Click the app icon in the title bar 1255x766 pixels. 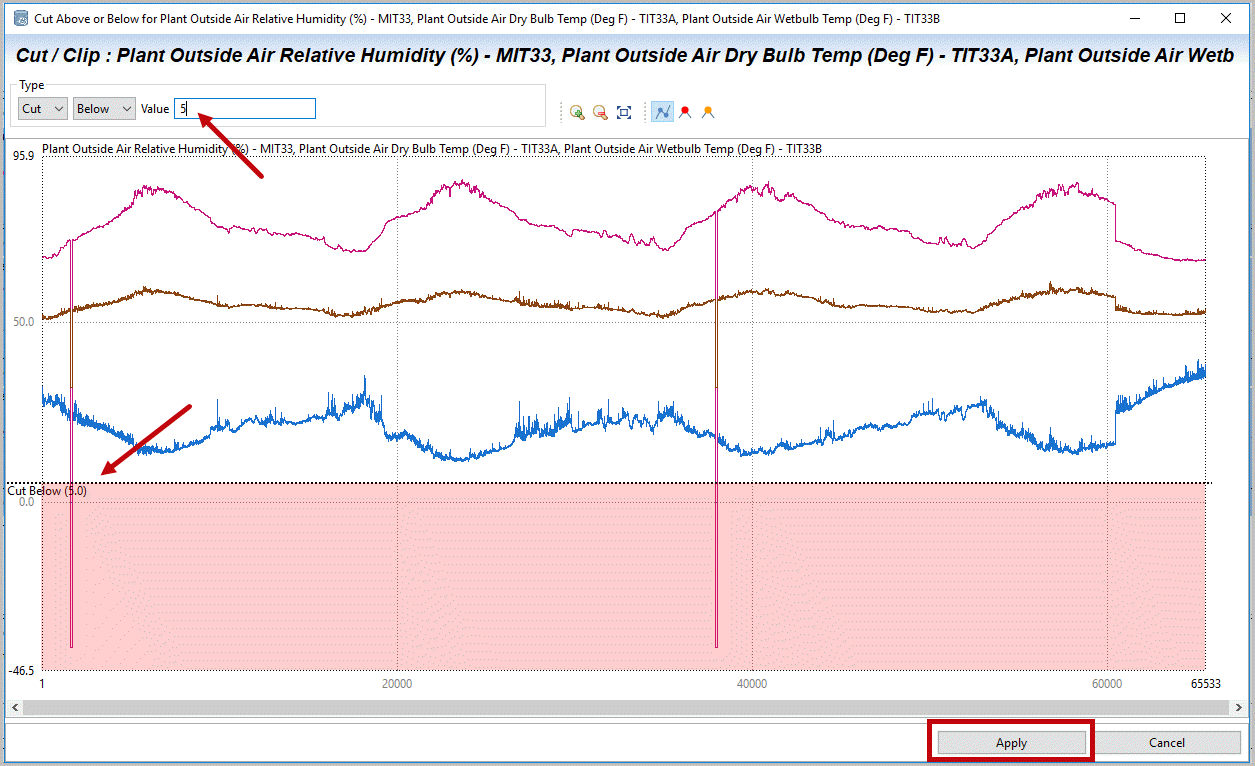pyautogui.click(x=20, y=19)
